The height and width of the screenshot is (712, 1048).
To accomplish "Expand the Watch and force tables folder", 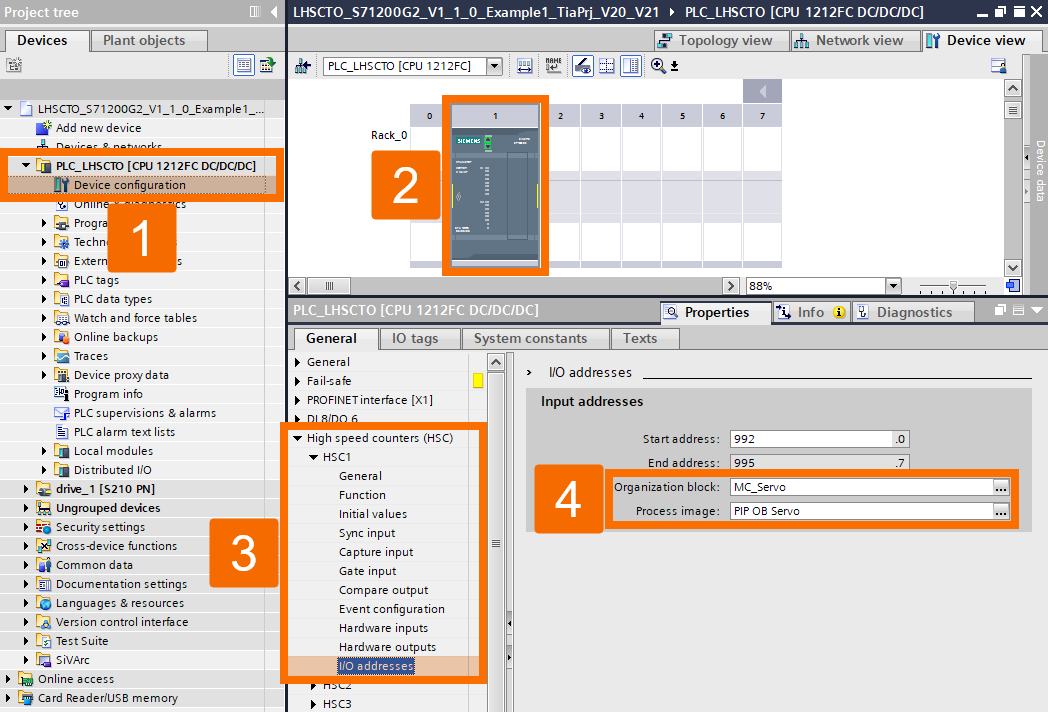I will coord(44,318).
